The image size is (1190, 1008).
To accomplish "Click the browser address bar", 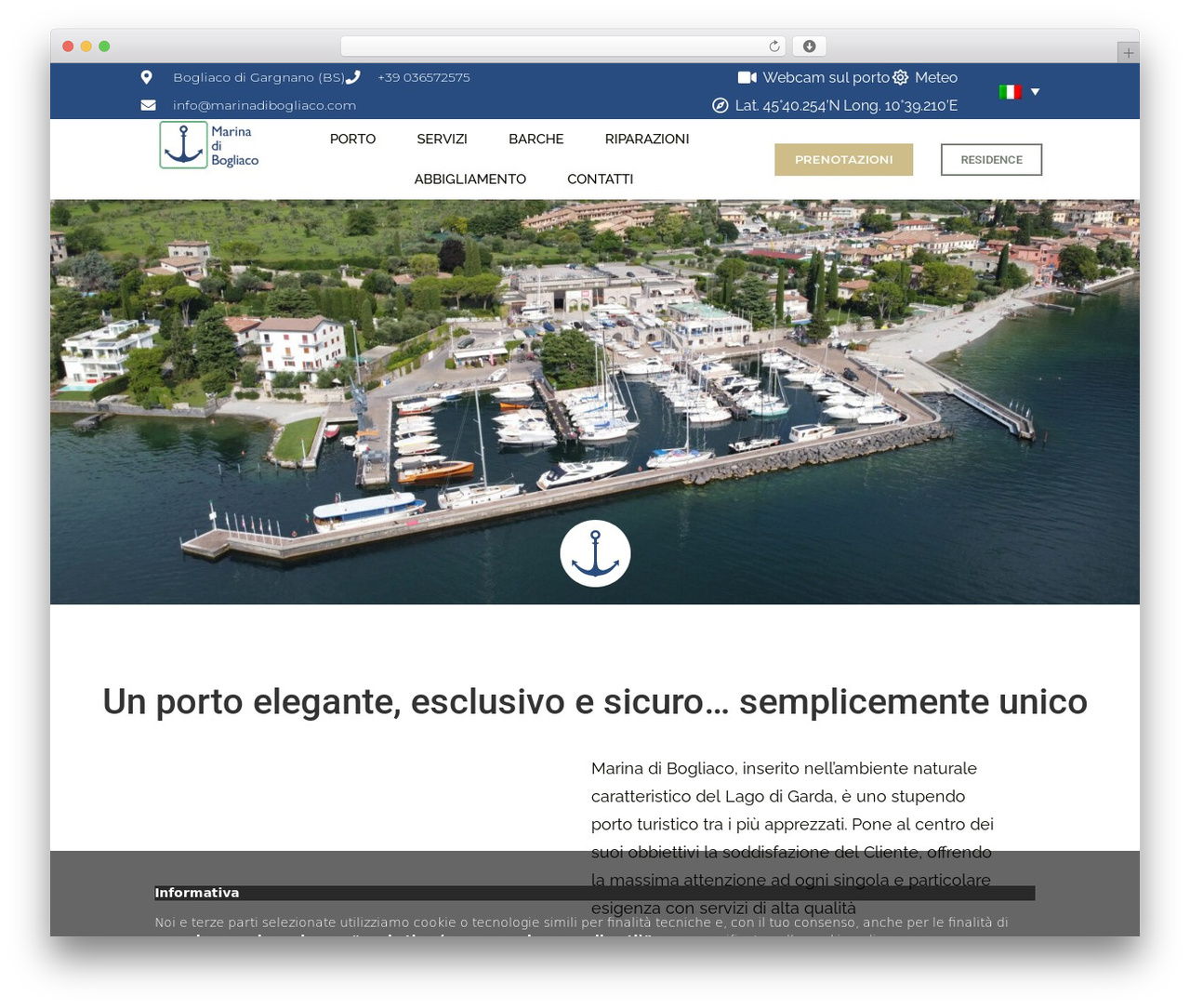I will [x=563, y=46].
